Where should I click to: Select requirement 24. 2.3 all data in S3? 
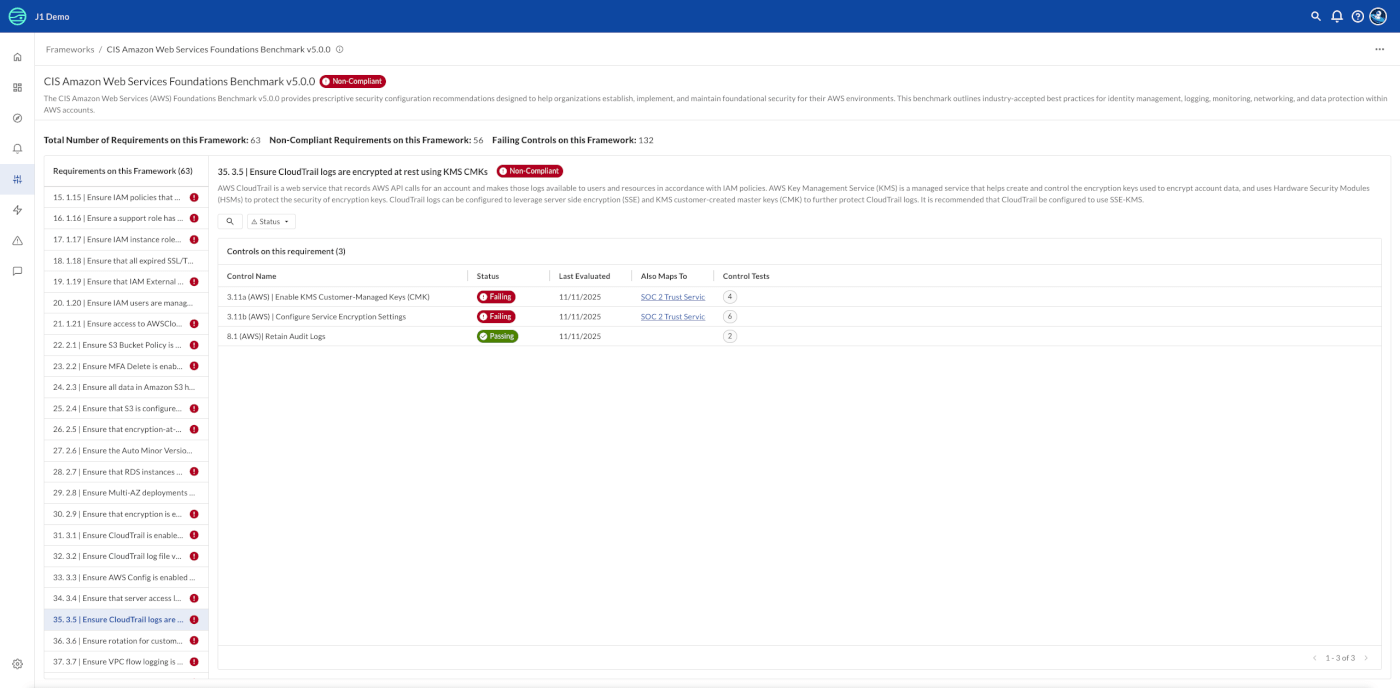coord(126,387)
